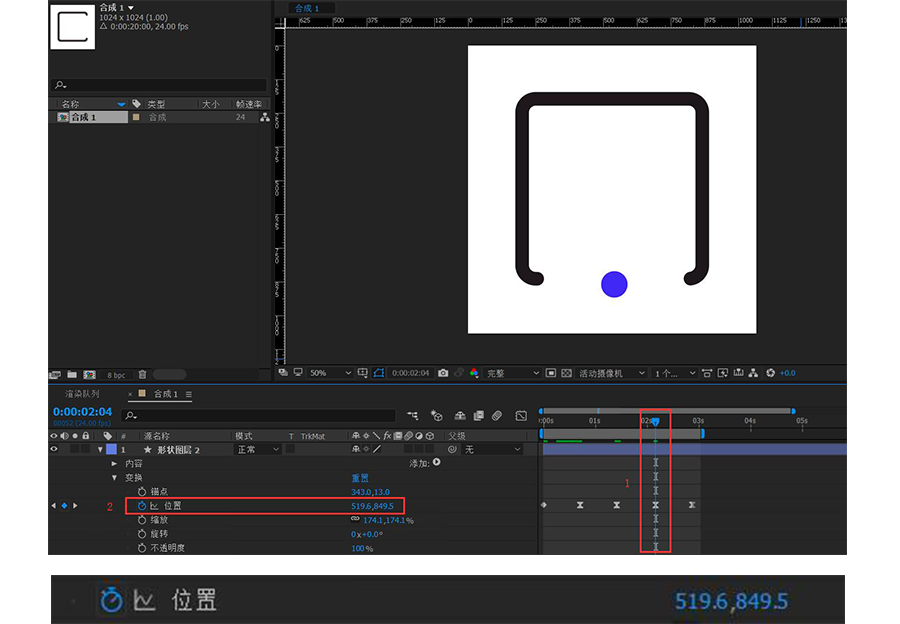Hide 形状图层 2 using eye toggle
900x624 pixels.
54,450
